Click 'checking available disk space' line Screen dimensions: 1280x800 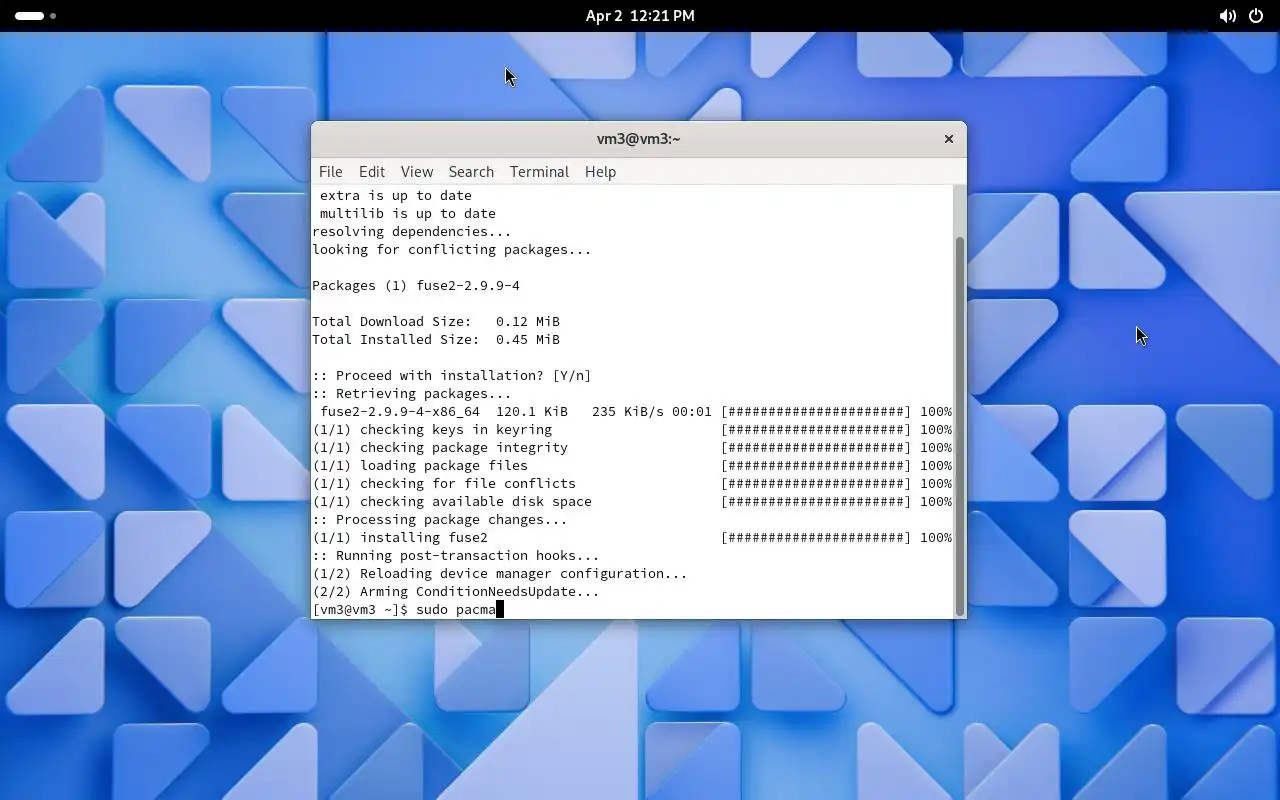(x=632, y=501)
